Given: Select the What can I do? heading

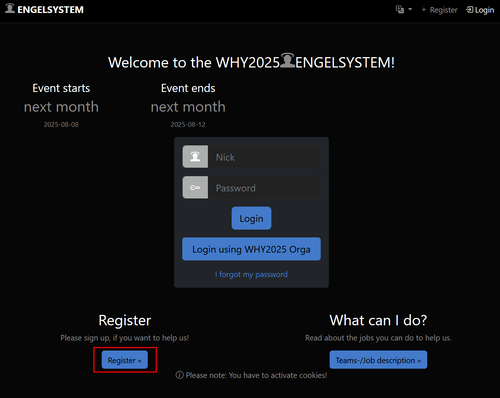Looking at the screenshot, I should pos(378,320).
